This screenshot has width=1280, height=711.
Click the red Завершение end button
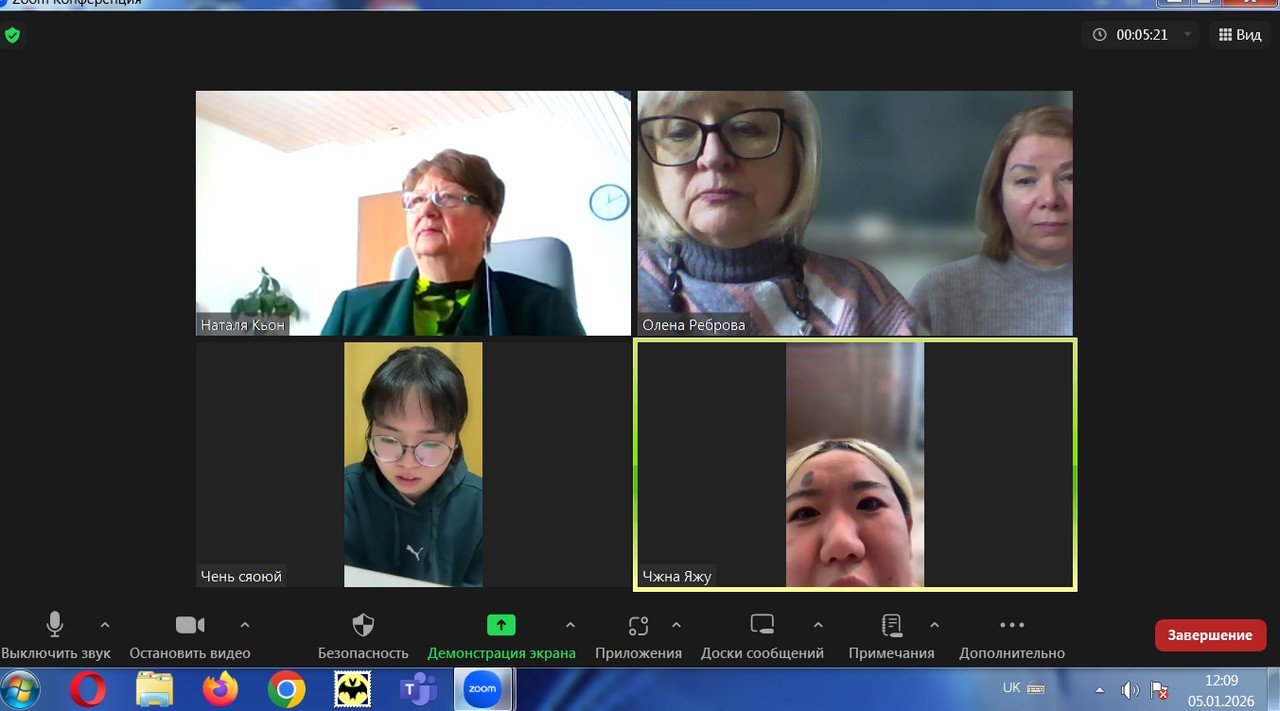pyautogui.click(x=1210, y=635)
